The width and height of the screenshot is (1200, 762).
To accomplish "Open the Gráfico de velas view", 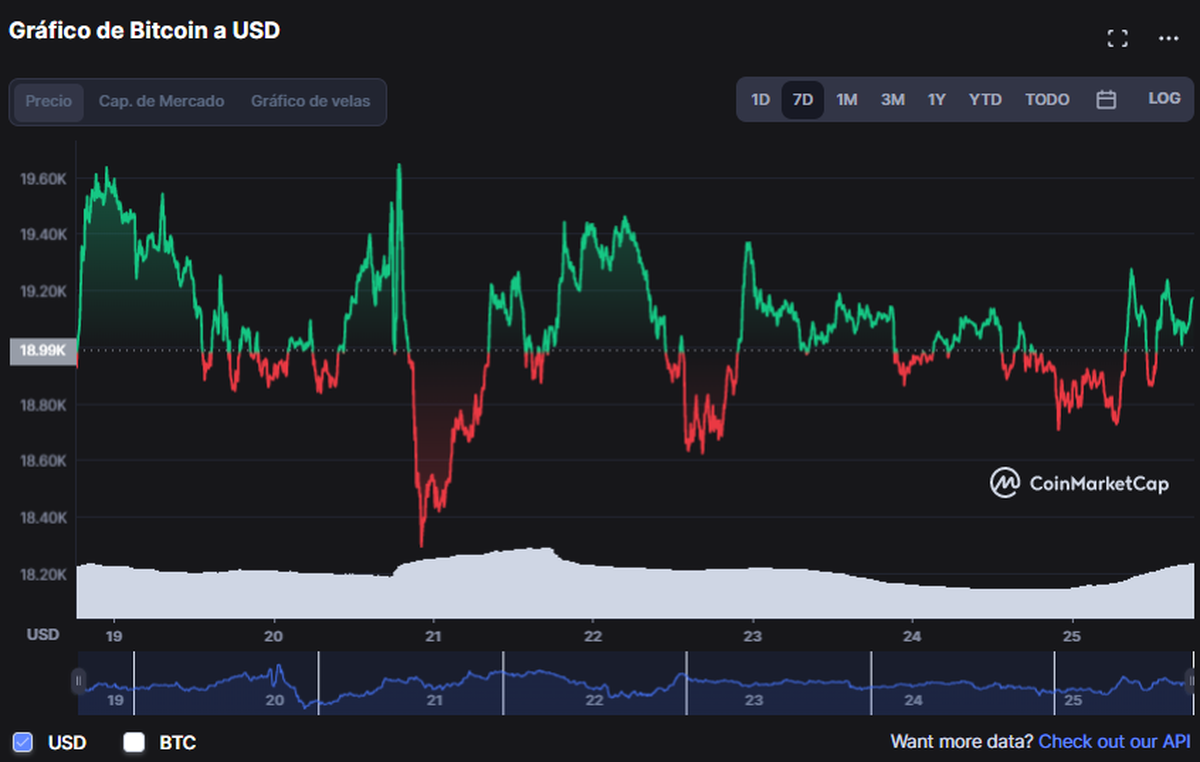I will (311, 101).
